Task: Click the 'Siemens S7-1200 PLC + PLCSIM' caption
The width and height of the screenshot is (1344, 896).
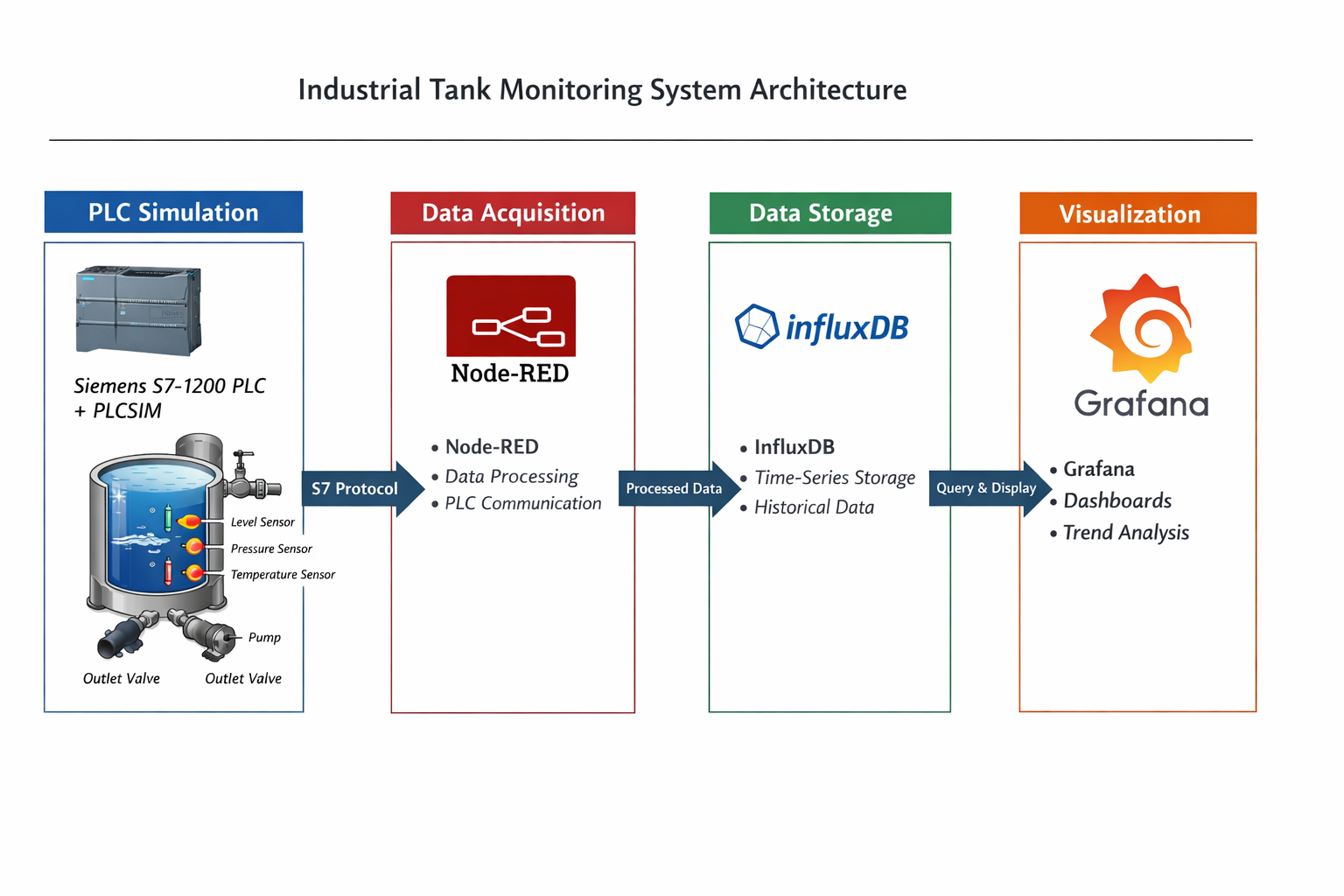Action: [170, 398]
